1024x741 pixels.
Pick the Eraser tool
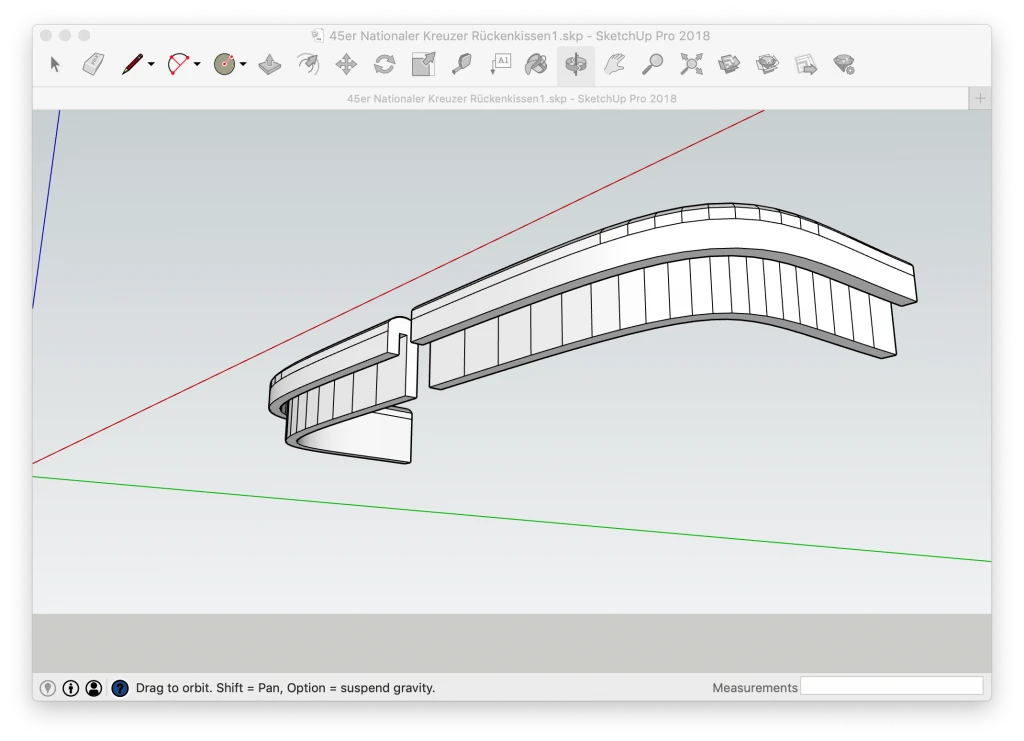pos(93,65)
